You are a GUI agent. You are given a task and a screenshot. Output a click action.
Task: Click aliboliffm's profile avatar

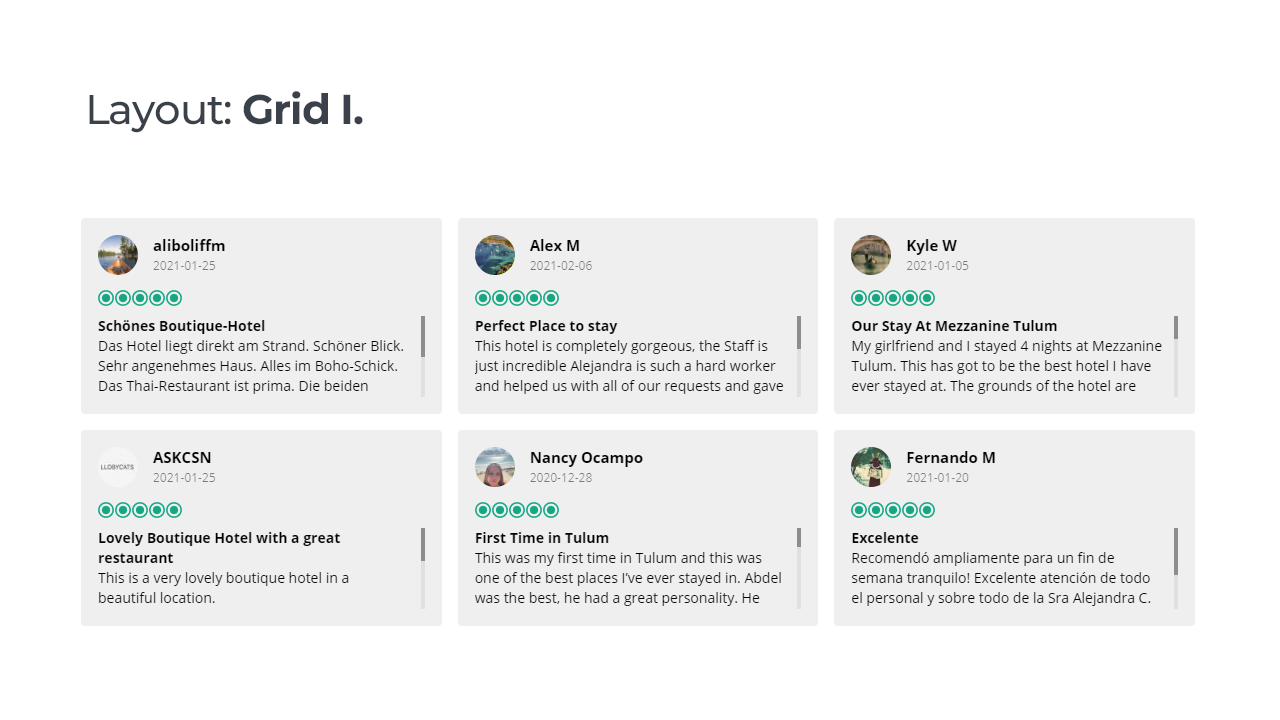click(x=117, y=255)
